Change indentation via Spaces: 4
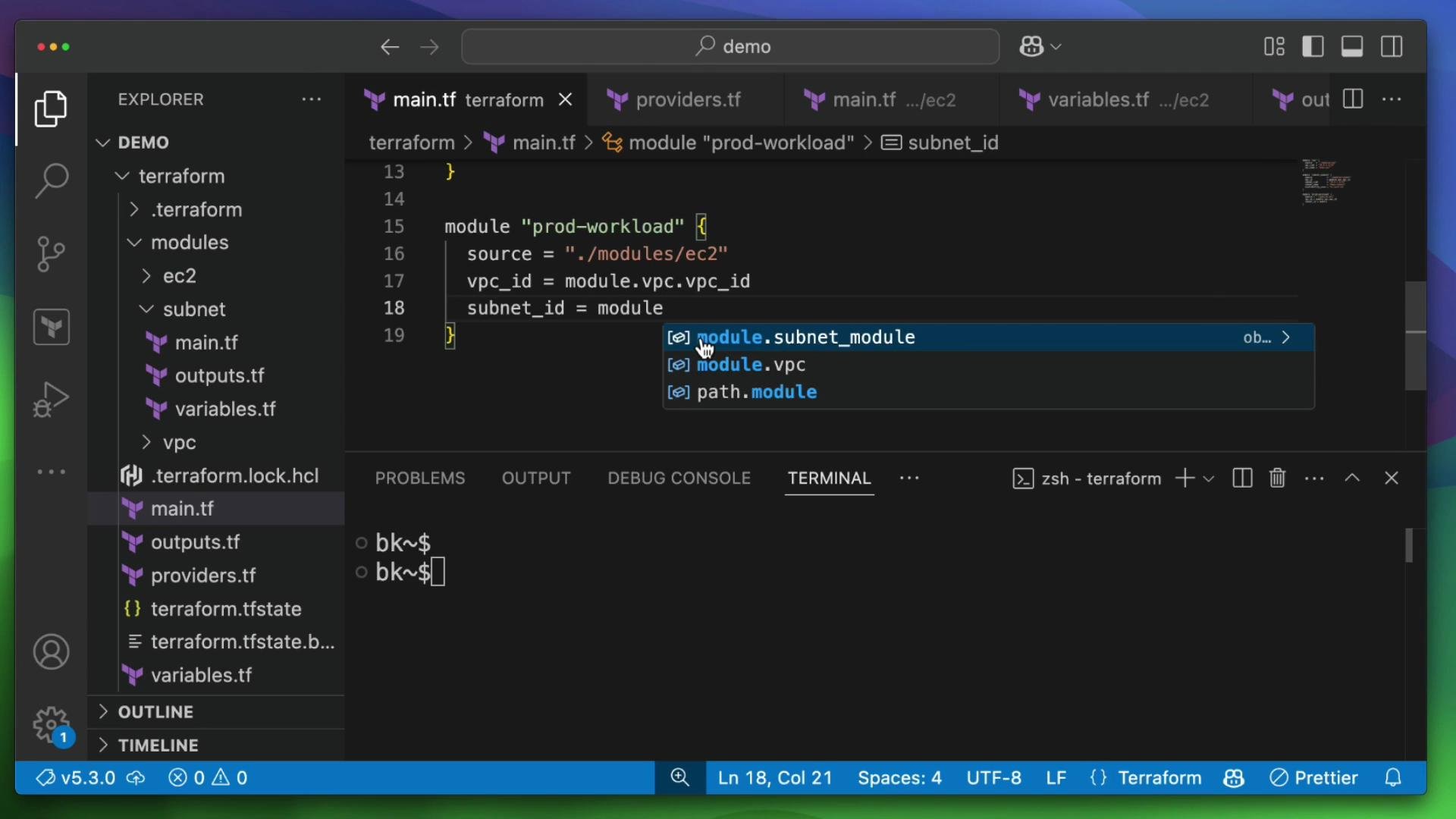This screenshot has height=819, width=1456. [899, 778]
